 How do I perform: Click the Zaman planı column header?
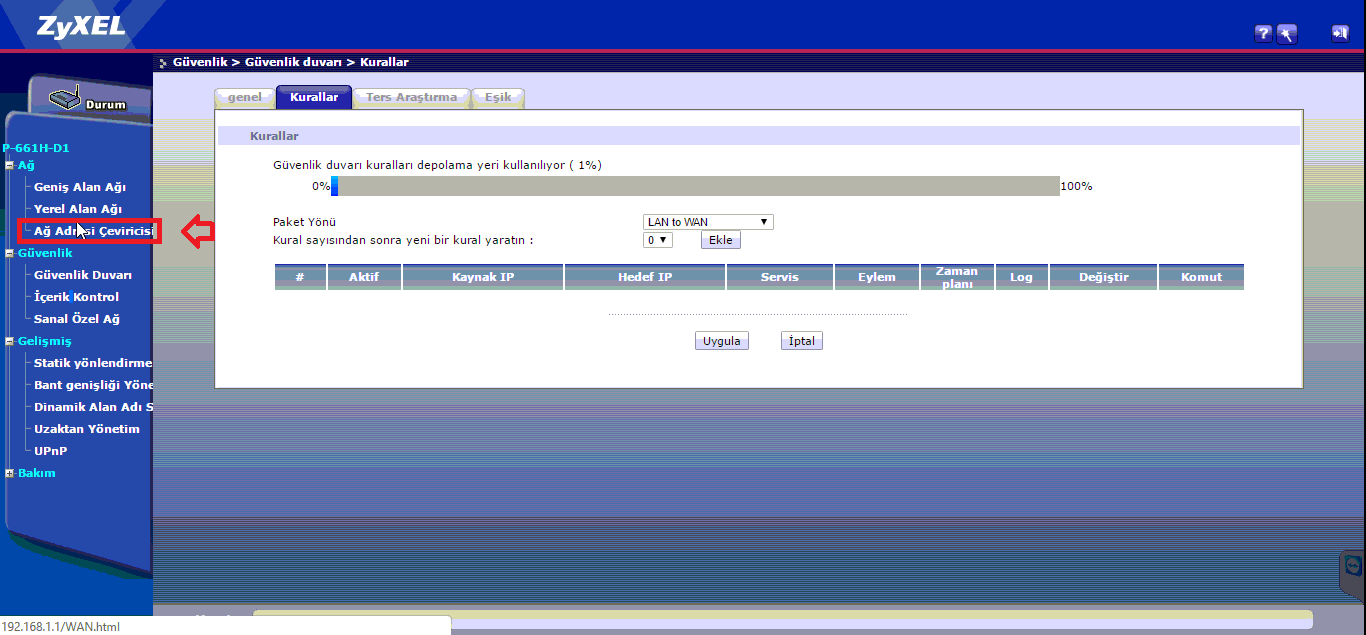point(957,277)
